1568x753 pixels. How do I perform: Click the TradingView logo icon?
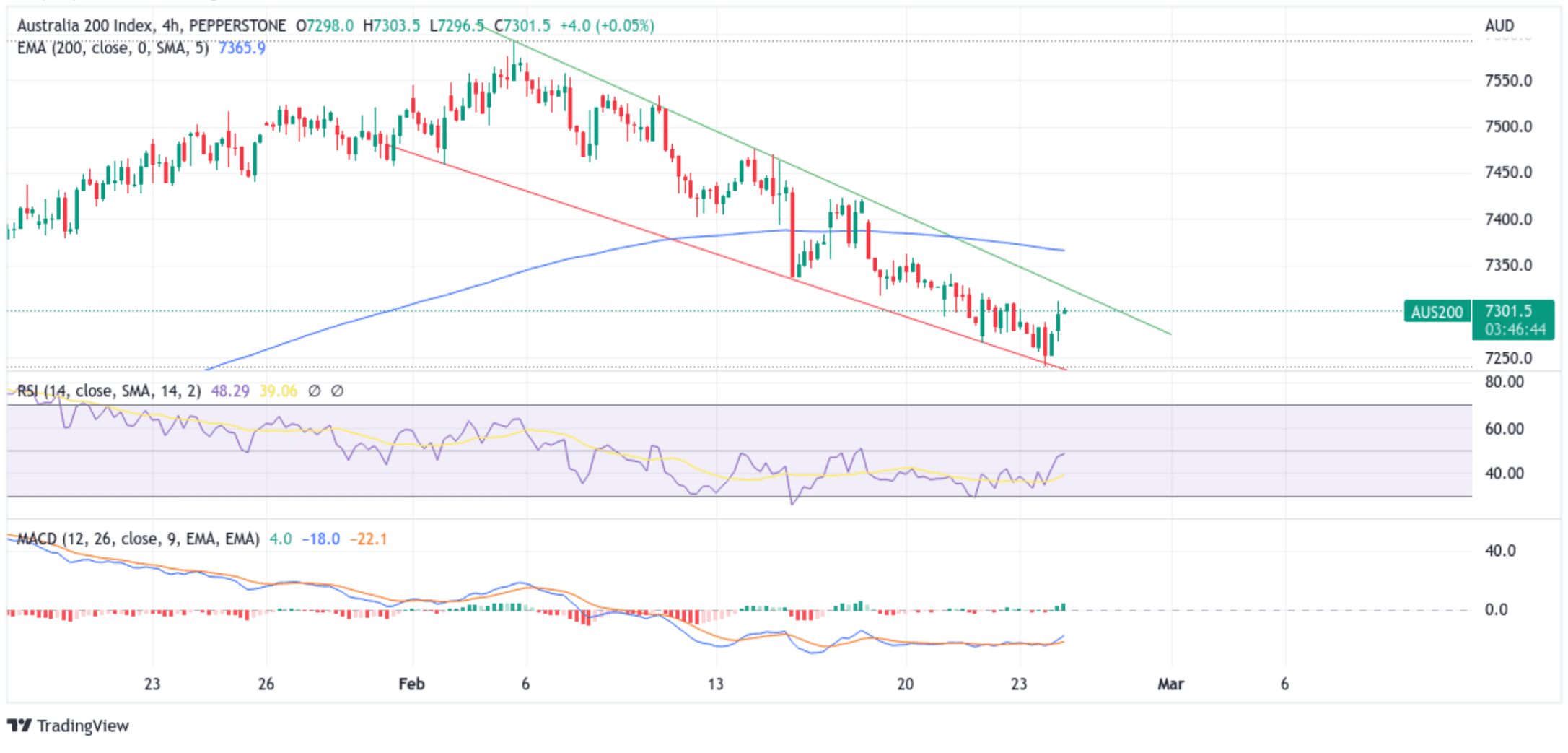(x=19, y=725)
